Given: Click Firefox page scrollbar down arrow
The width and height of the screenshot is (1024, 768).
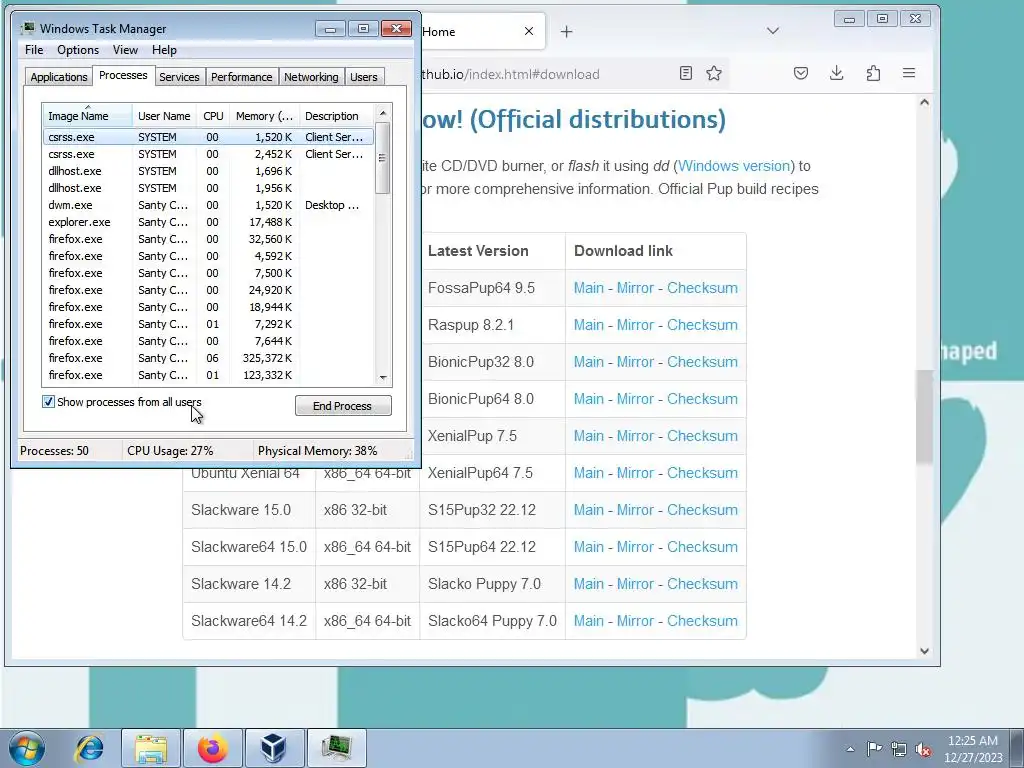Looking at the screenshot, I should [x=924, y=650].
